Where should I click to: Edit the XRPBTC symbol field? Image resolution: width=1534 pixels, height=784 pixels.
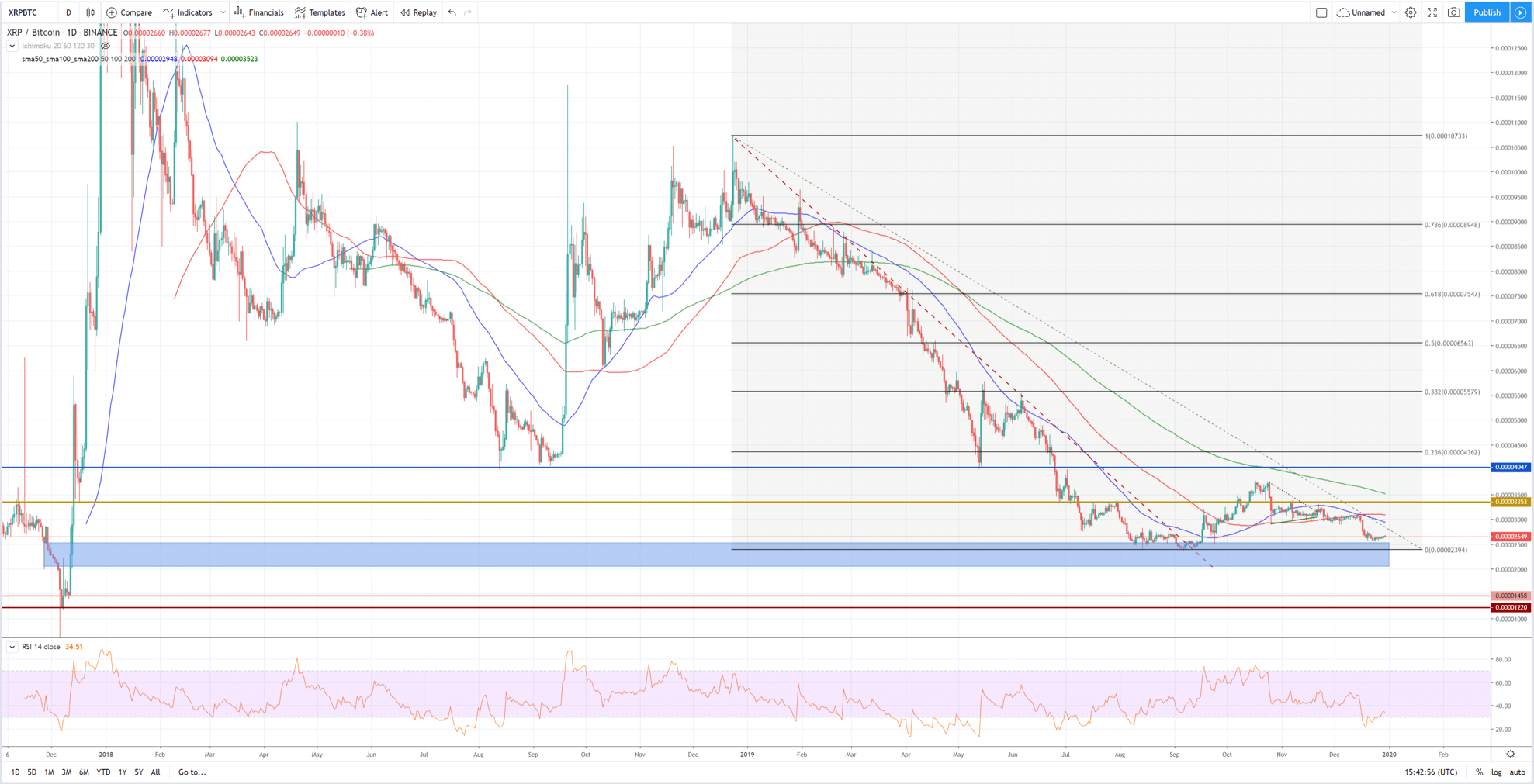[29, 12]
